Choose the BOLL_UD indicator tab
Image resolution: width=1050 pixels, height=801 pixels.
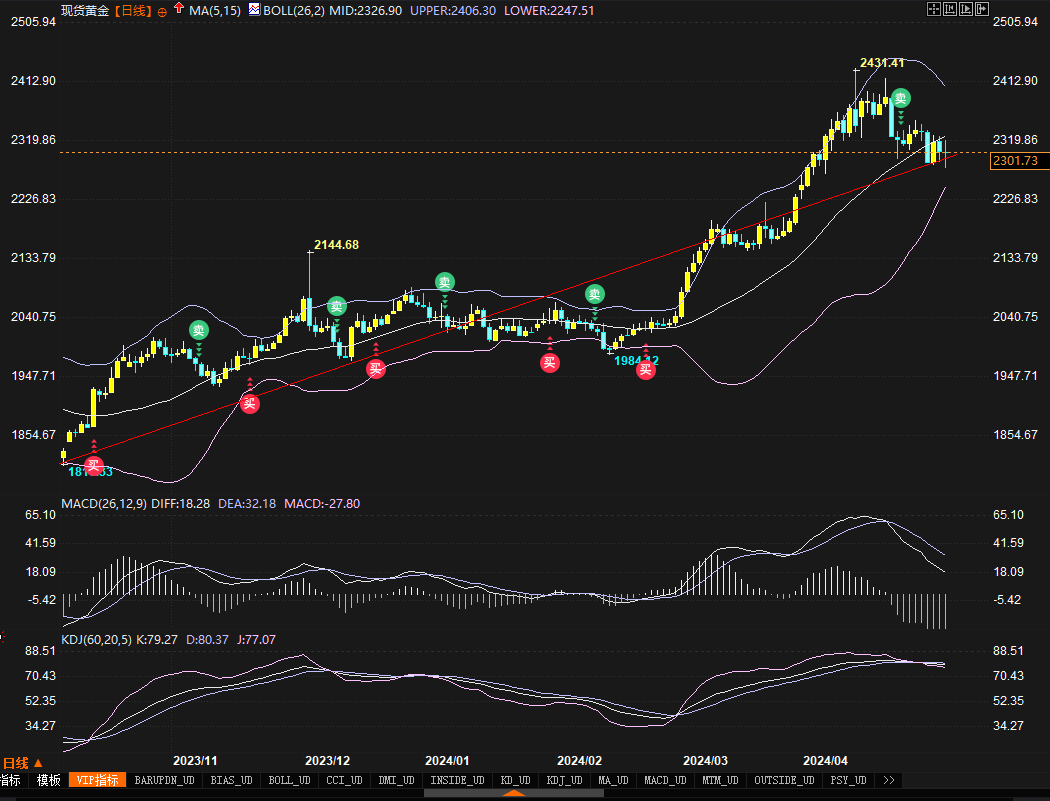pos(289,780)
